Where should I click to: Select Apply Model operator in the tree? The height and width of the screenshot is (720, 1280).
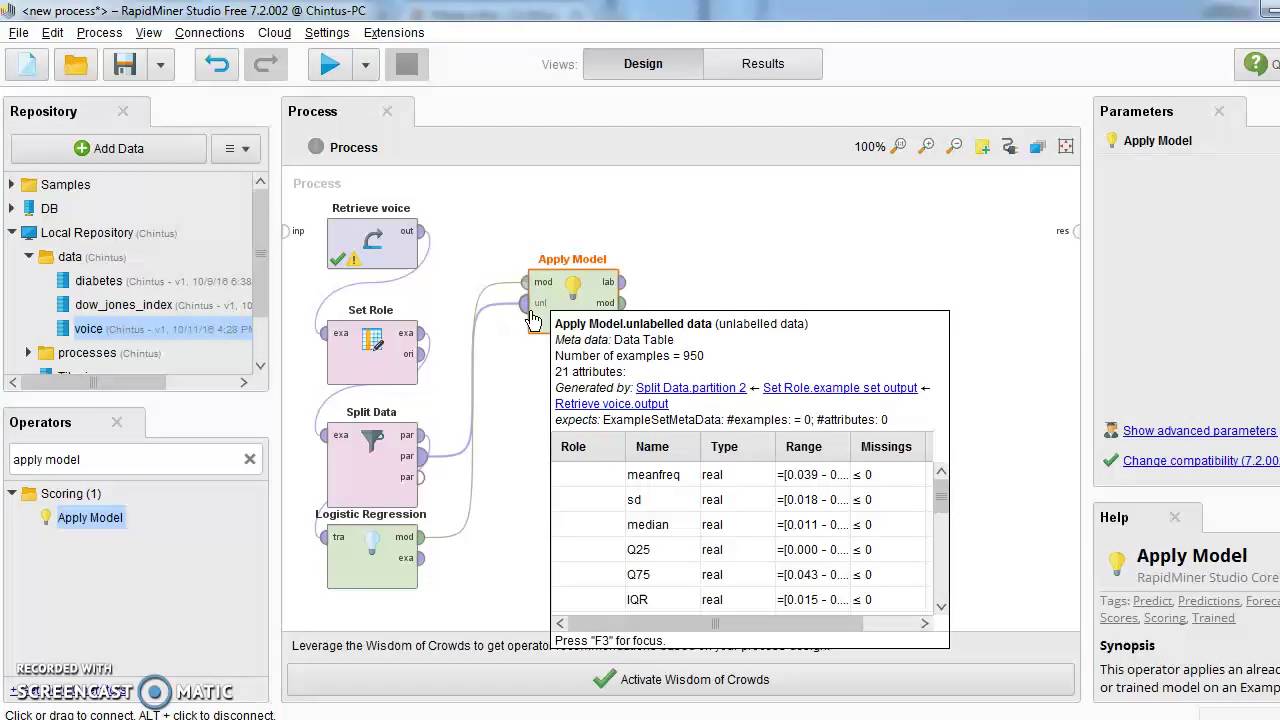[x=90, y=517]
